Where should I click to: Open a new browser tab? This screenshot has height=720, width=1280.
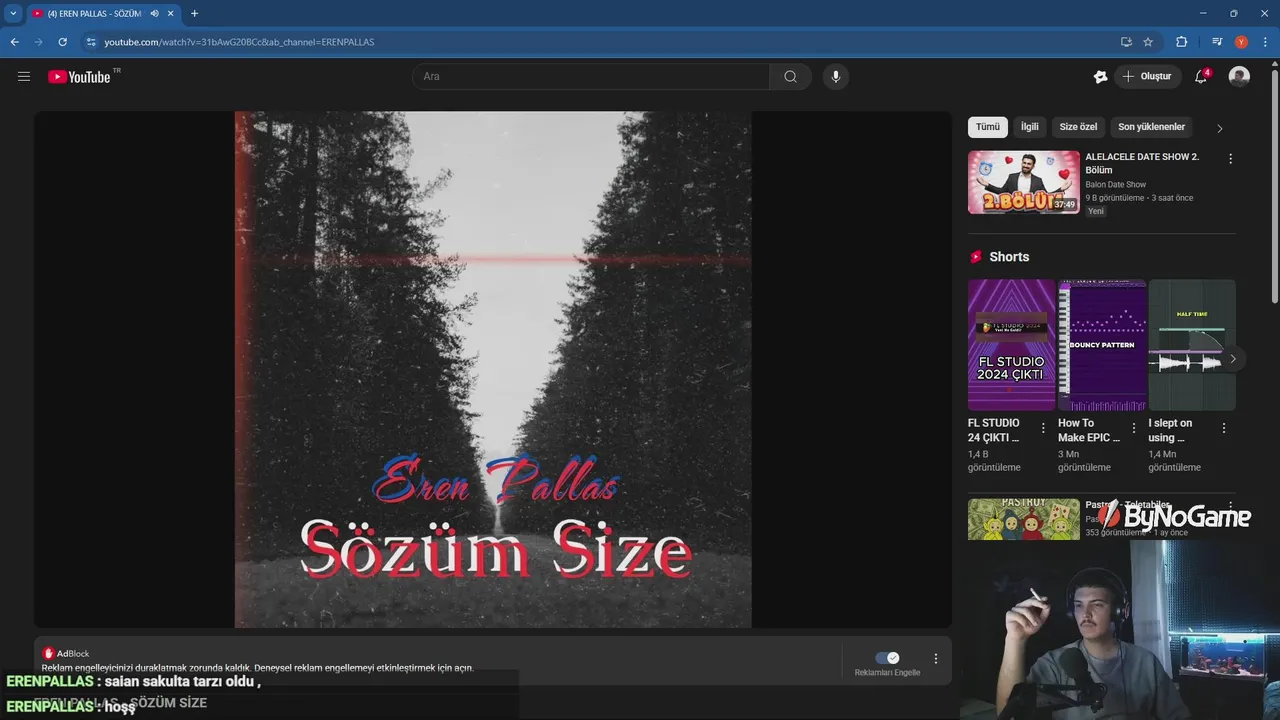[194, 13]
